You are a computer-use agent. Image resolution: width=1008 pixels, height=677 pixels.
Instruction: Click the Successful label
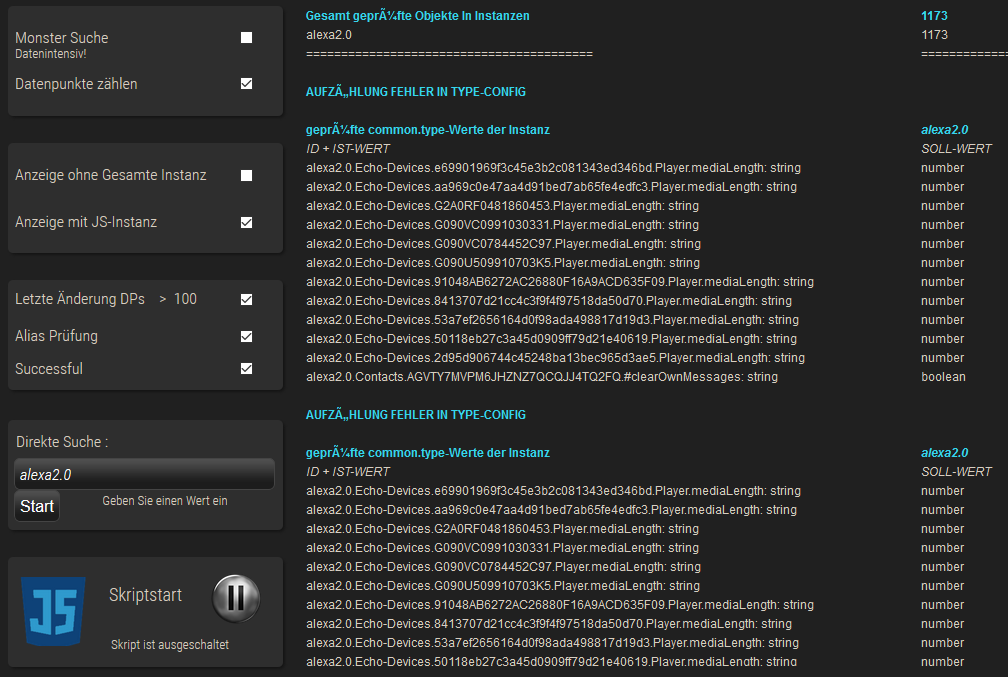(x=49, y=368)
